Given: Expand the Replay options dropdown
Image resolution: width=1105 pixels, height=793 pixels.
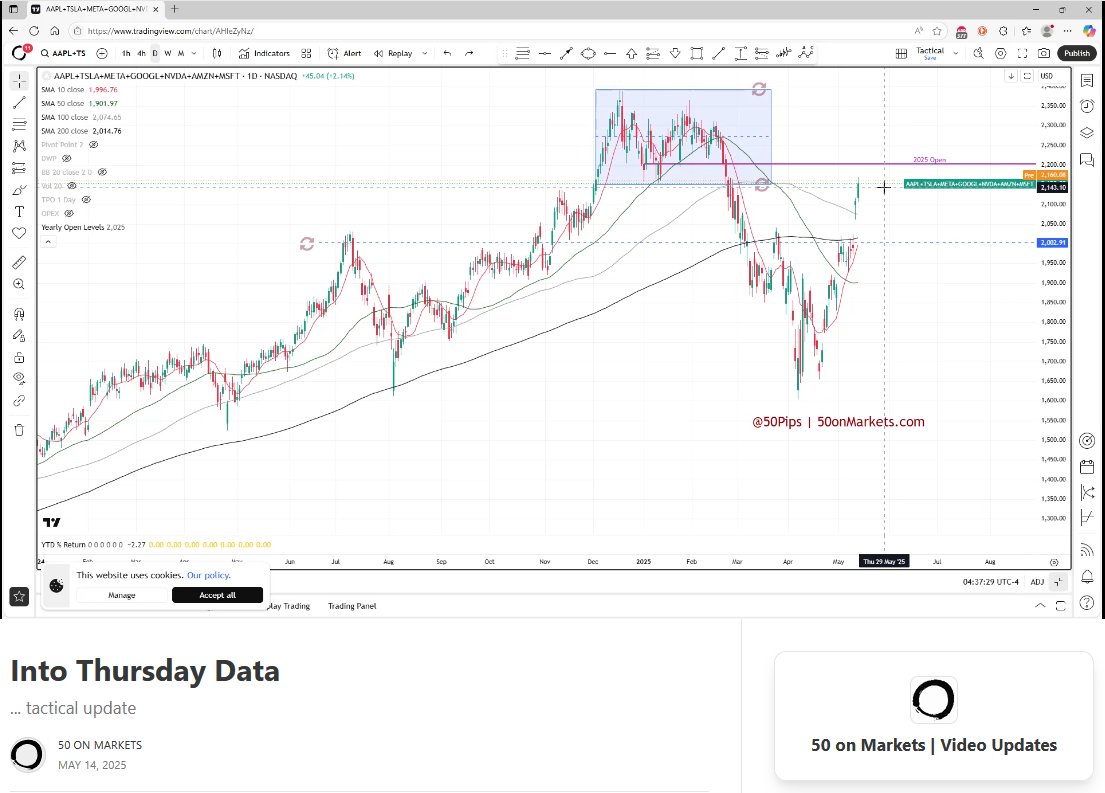Looking at the screenshot, I should click(x=424, y=54).
